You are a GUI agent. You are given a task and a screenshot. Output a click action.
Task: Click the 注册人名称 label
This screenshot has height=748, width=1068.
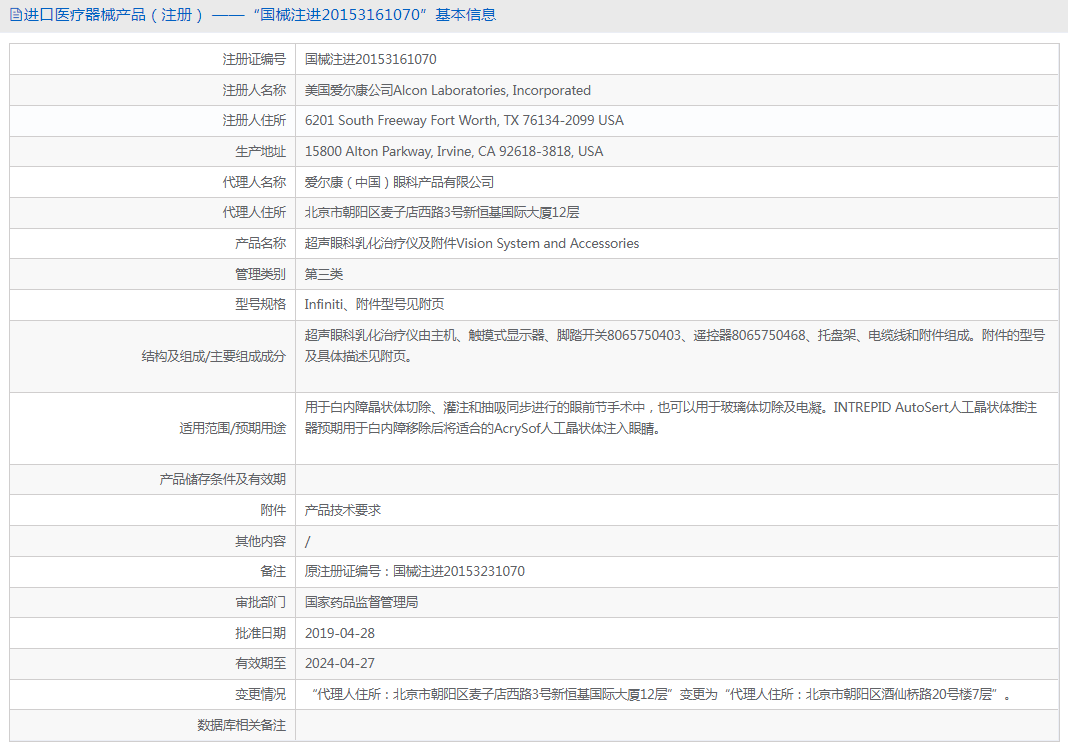254,90
